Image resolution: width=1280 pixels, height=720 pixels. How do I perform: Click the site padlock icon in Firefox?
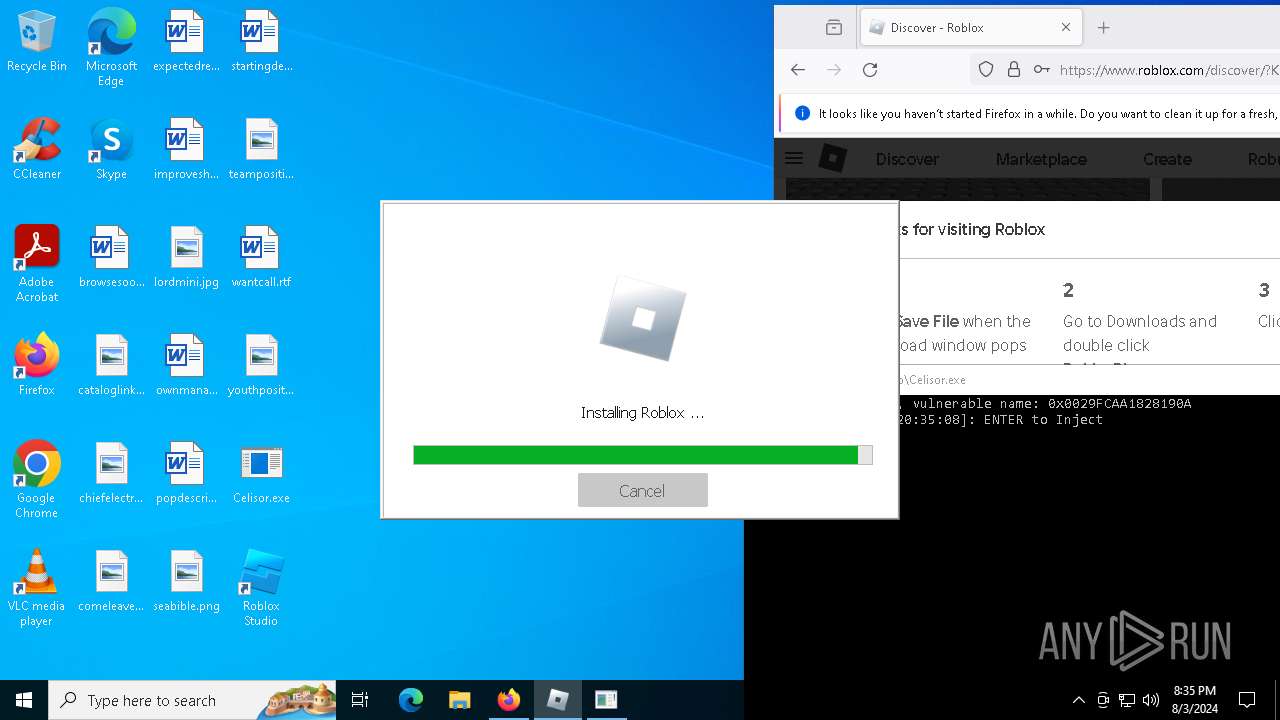coord(1014,69)
